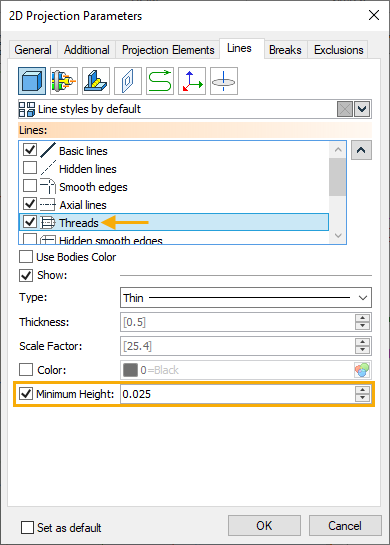Enable the Hidden smooth edges checkbox

click(x=30, y=238)
